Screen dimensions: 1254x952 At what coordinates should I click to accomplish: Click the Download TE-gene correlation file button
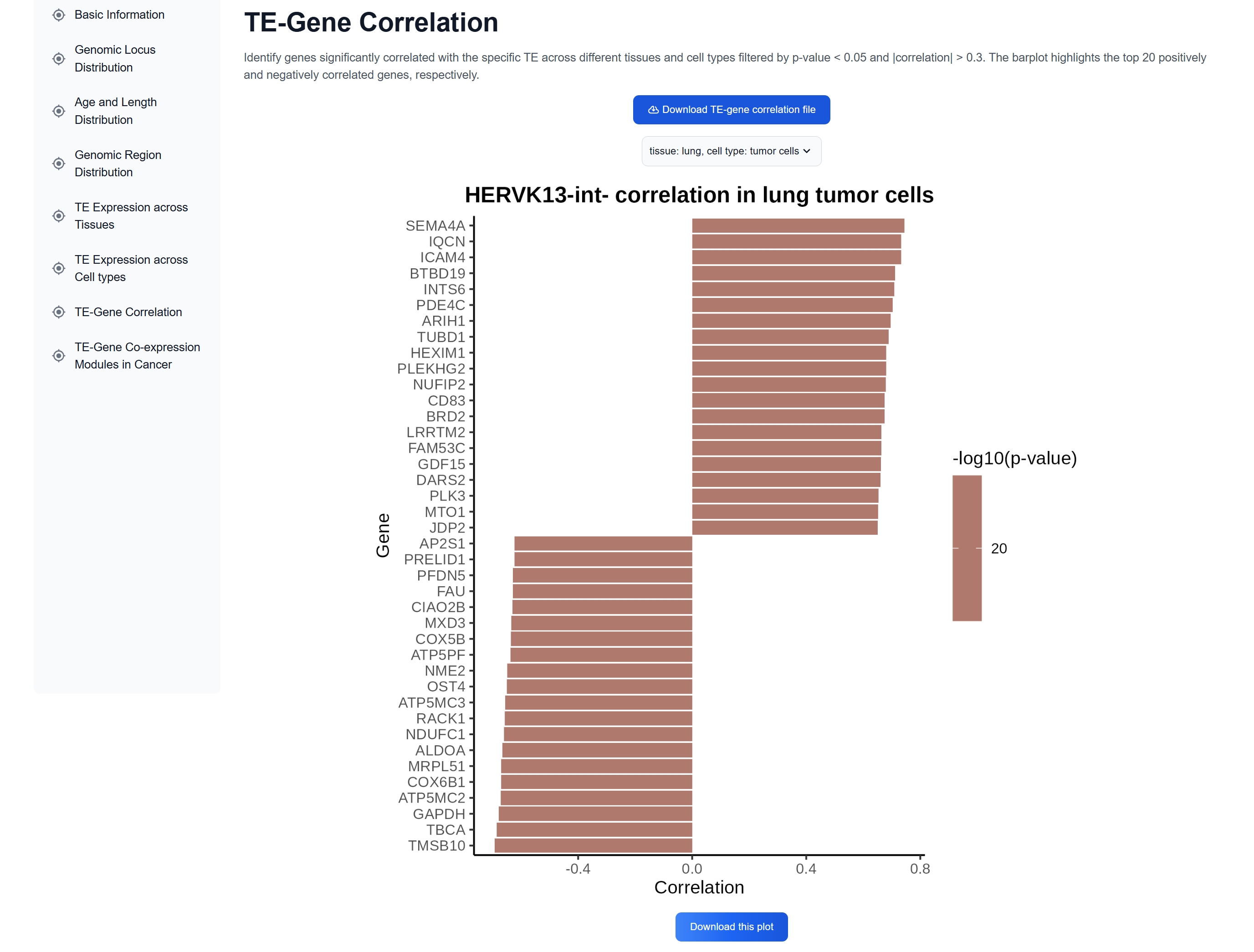tap(732, 109)
